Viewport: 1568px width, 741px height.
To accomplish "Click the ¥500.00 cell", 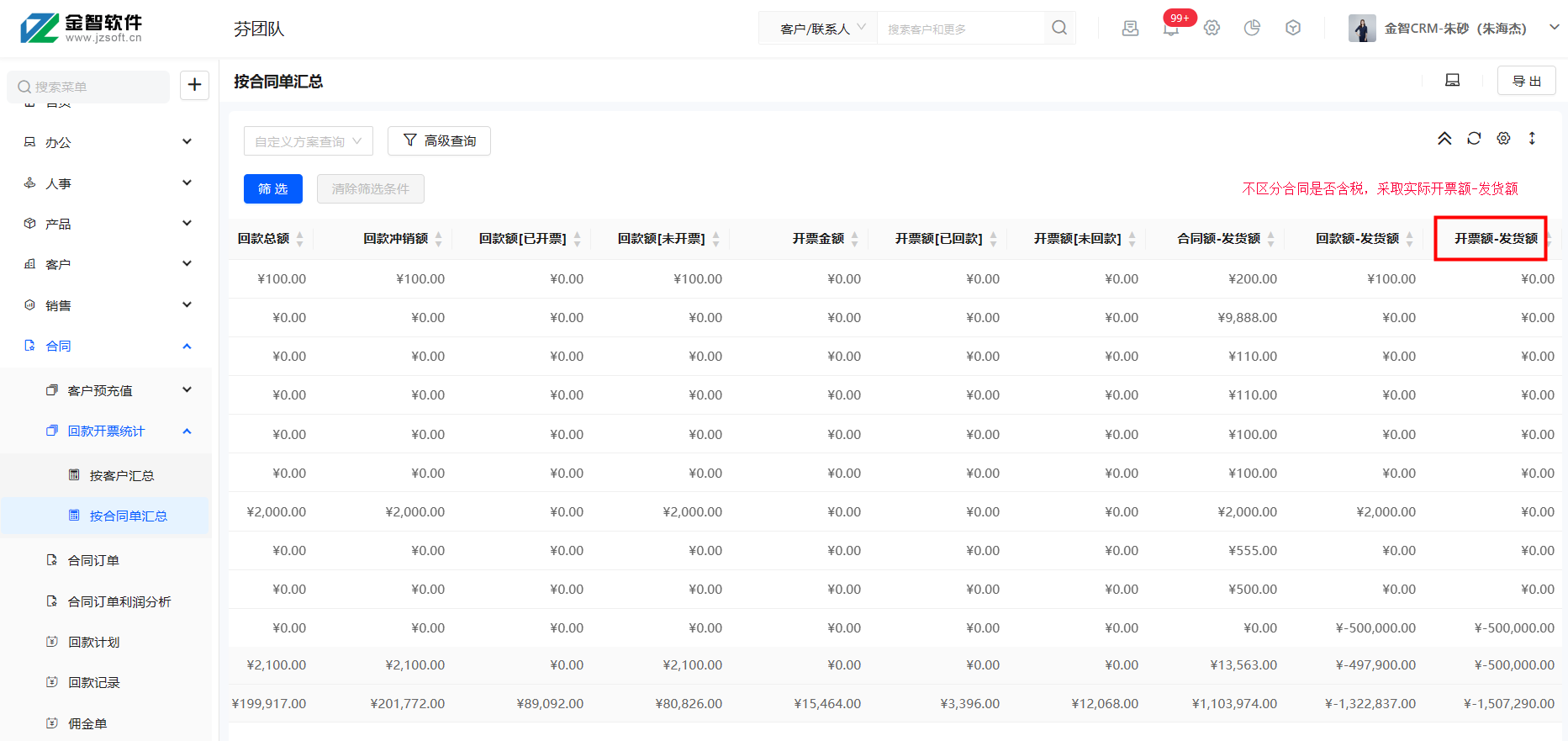I will click(1253, 590).
